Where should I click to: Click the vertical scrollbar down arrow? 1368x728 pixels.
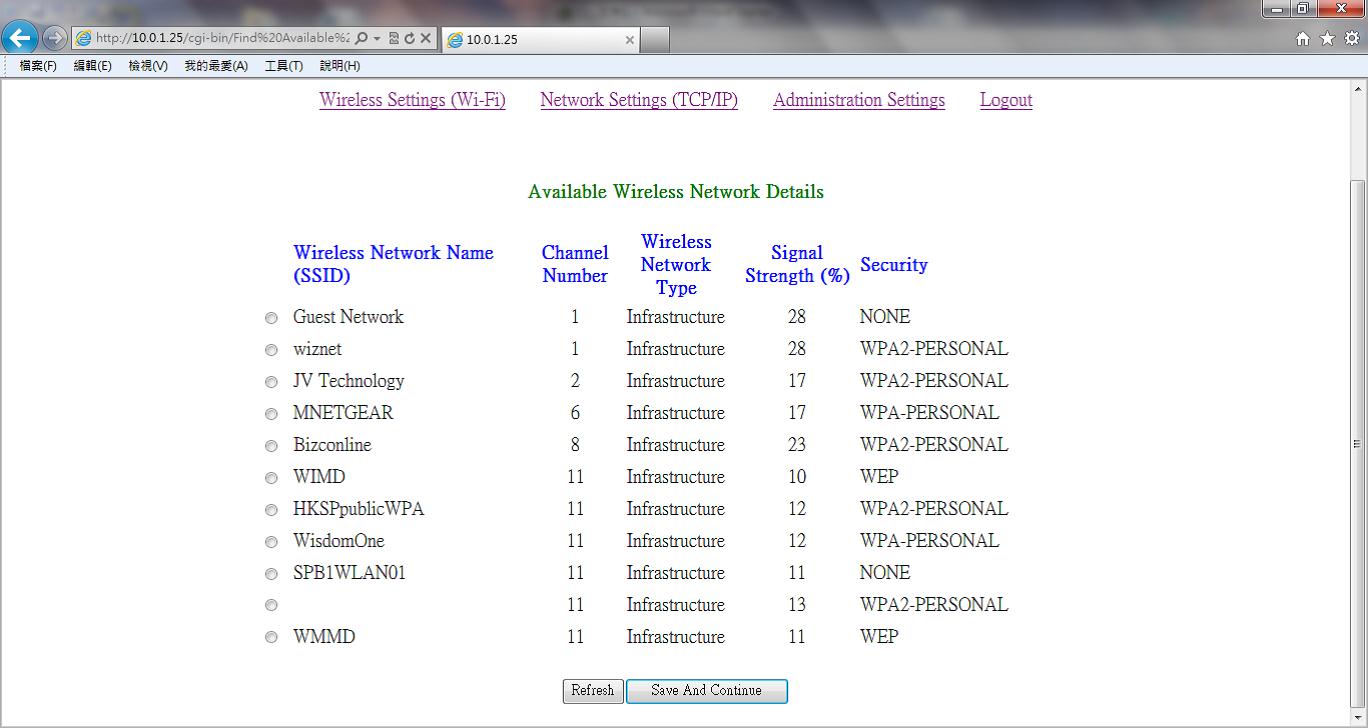point(1357,717)
